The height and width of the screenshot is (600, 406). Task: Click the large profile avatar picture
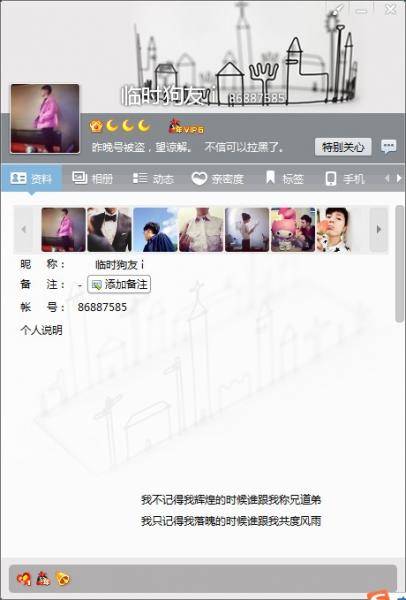(45, 119)
